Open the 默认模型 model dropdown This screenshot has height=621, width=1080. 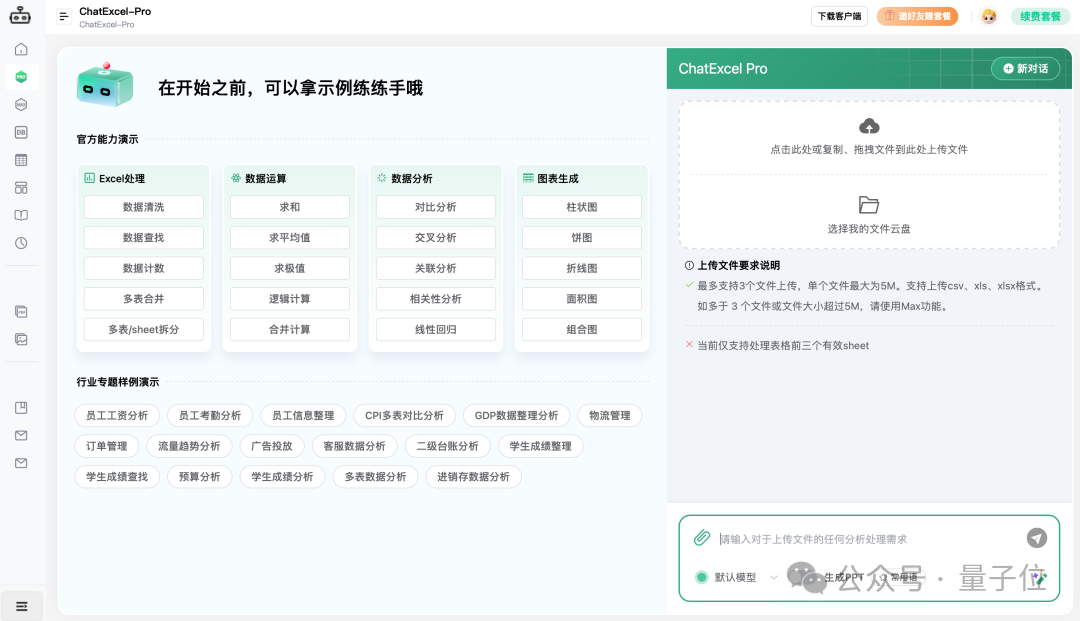(731, 577)
